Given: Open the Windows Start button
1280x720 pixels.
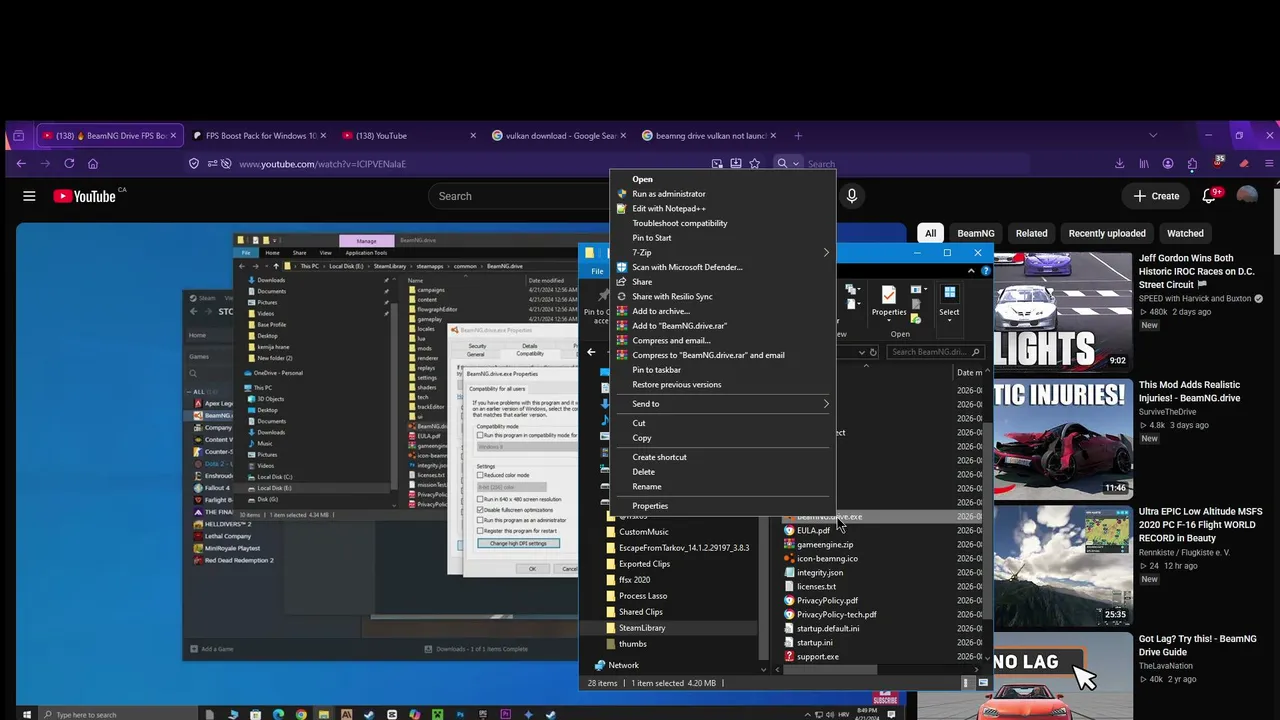Looking at the screenshot, I should tap(27, 714).
